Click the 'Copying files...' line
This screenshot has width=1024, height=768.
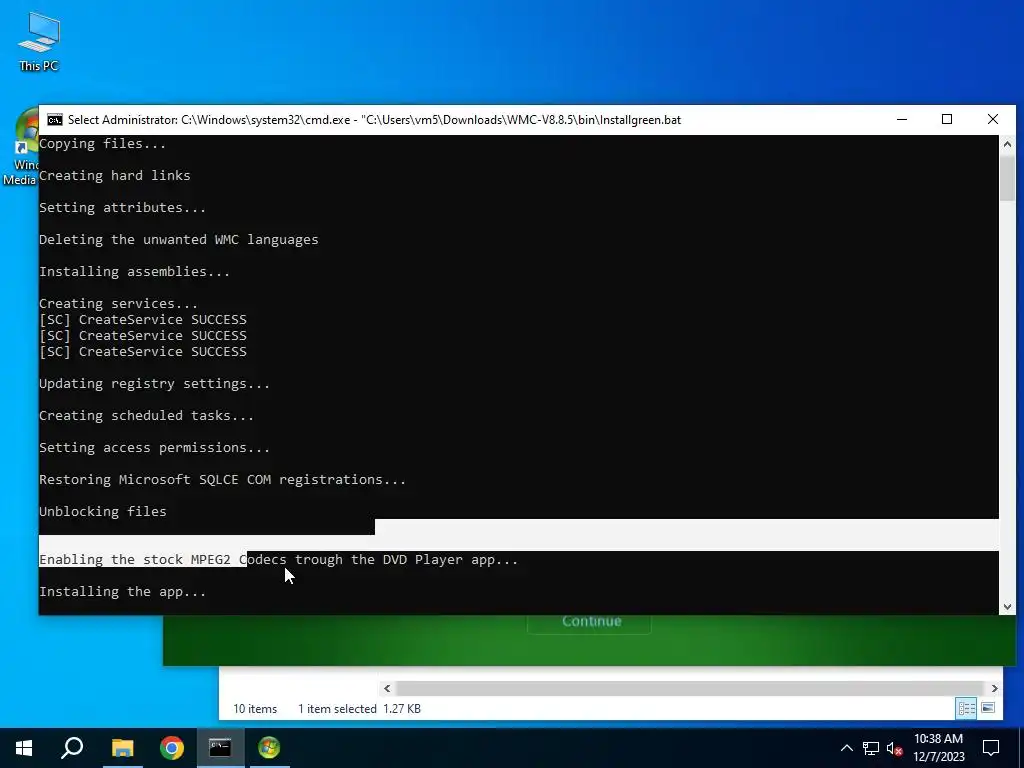pyautogui.click(x=103, y=144)
